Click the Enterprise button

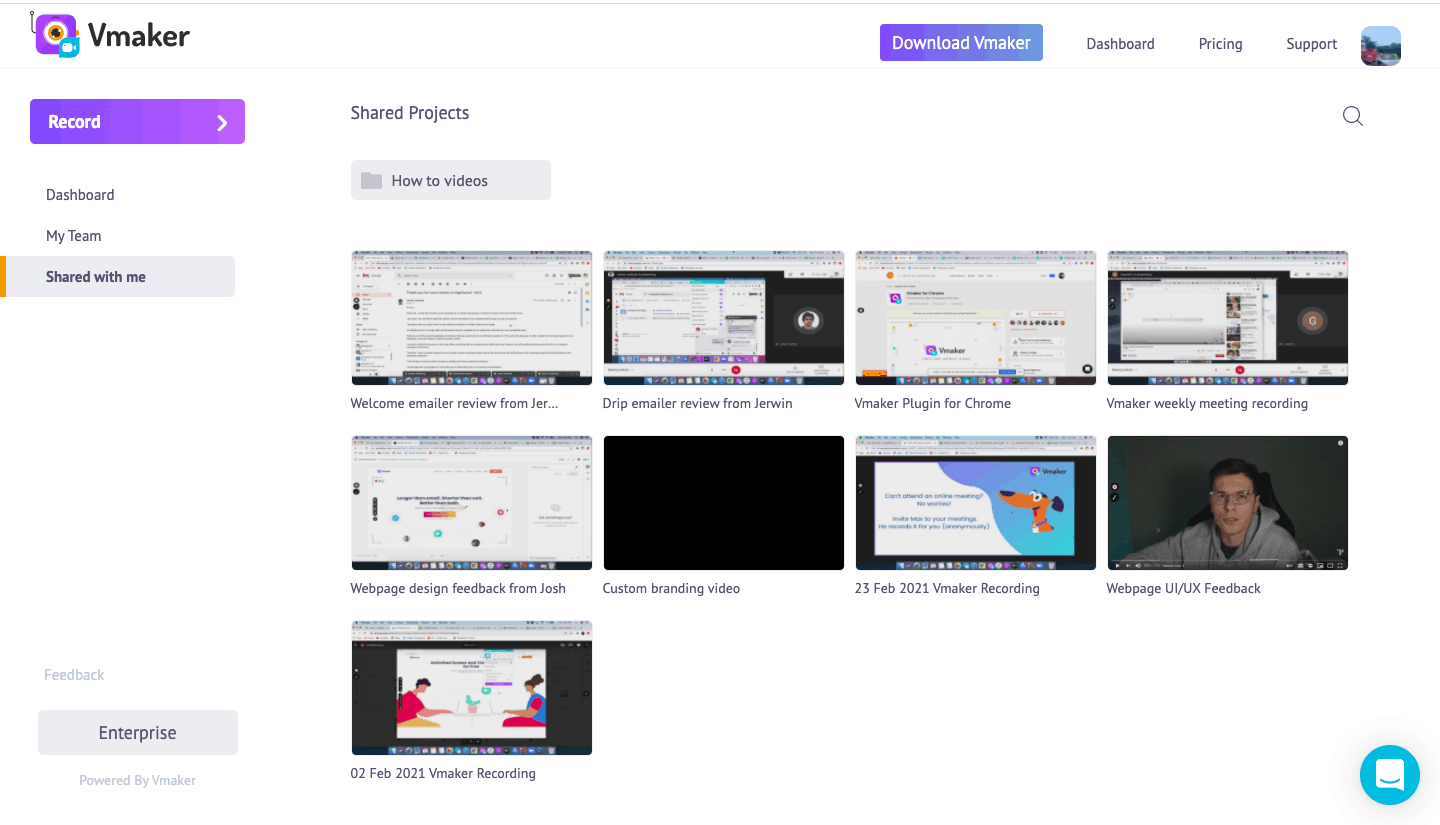point(138,733)
